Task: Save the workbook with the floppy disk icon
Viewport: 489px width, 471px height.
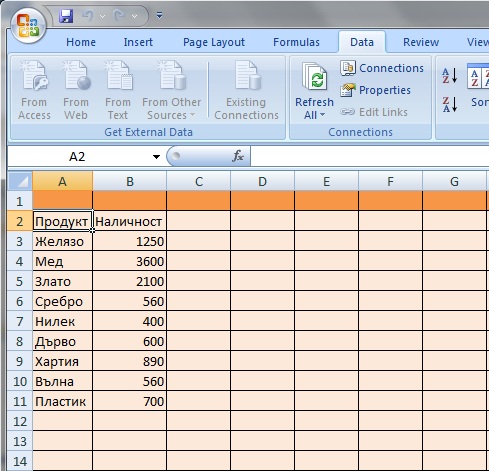Action: [x=66, y=16]
